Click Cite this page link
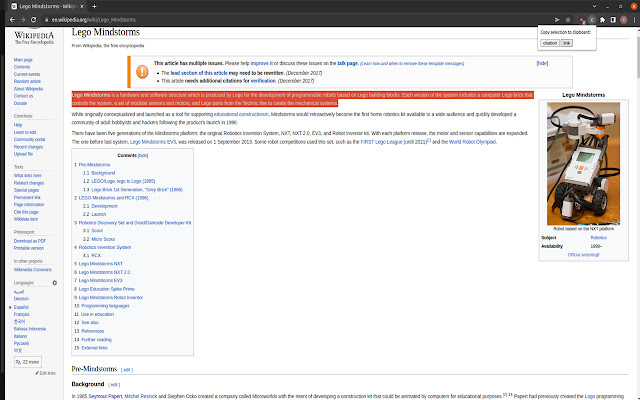The width and height of the screenshot is (640, 400). coord(26,212)
